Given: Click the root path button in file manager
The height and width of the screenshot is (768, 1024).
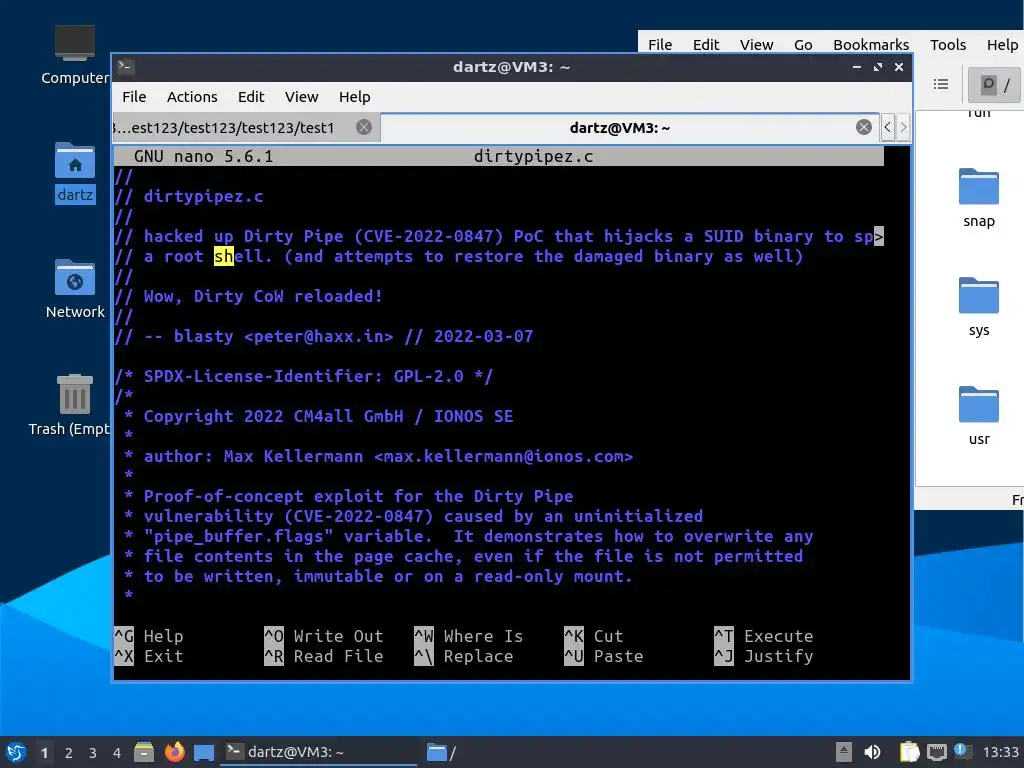Looking at the screenshot, I should [995, 84].
